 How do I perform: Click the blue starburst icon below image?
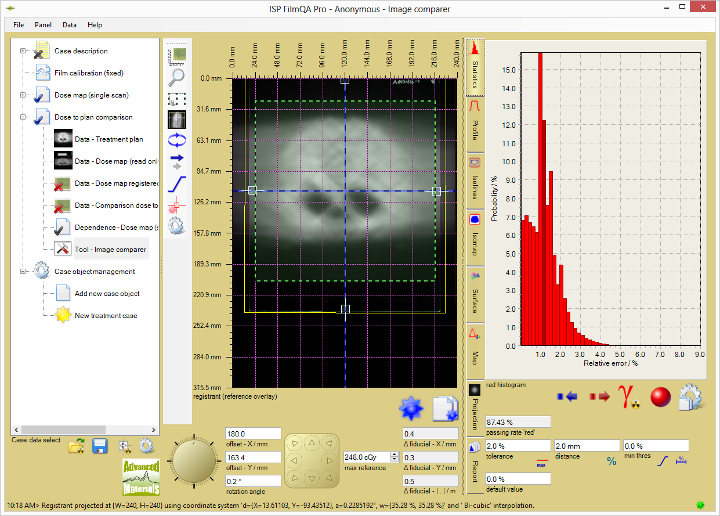(x=411, y=408)
